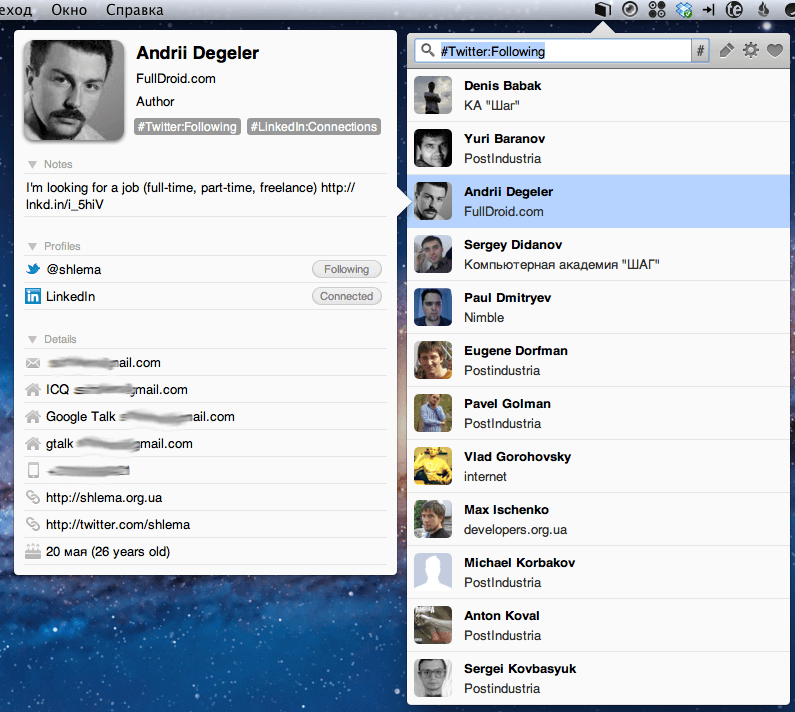Click the four-dots menu bar icon
Viewport: 795px width, 712px height.
(x=657, y=9)
